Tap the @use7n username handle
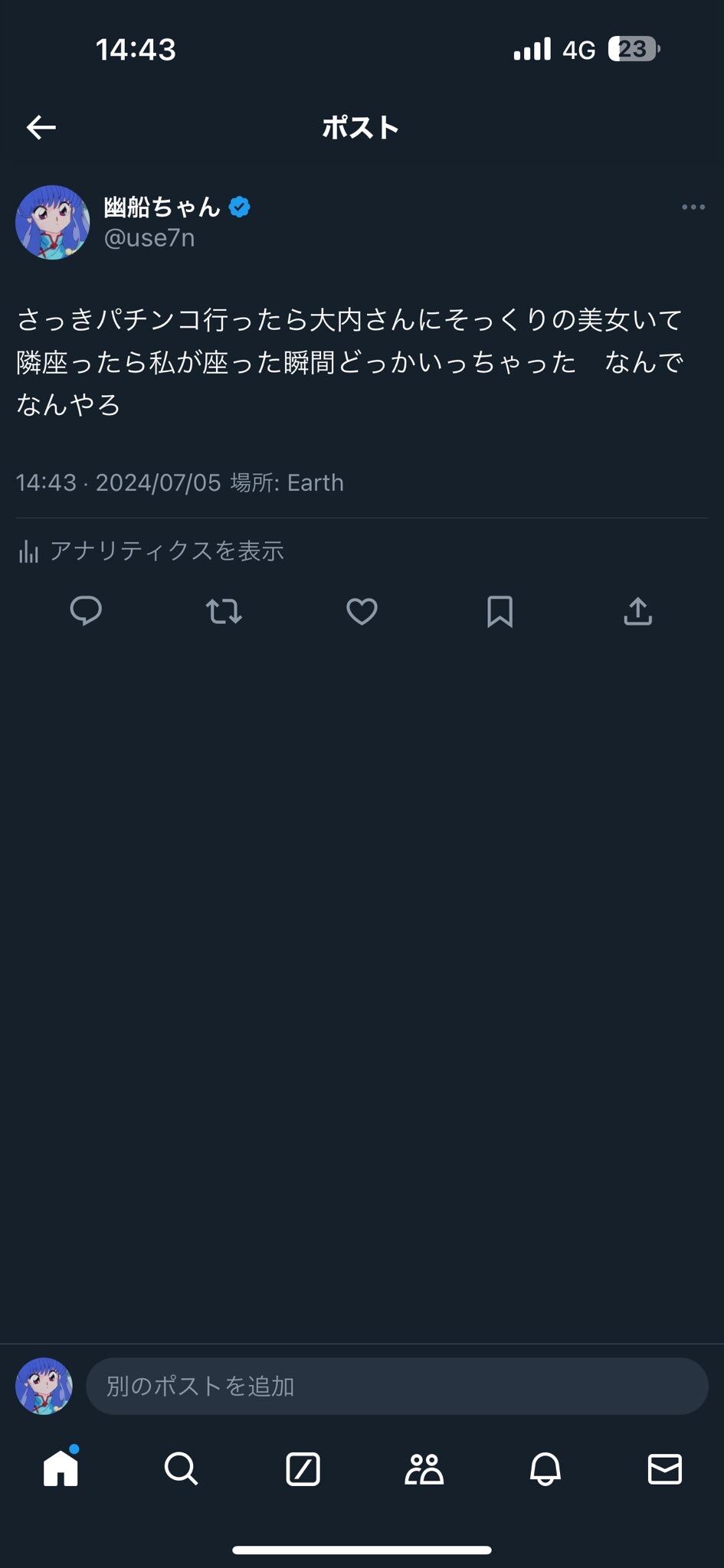Screen dimensions: 724x1568 (149, 238)
